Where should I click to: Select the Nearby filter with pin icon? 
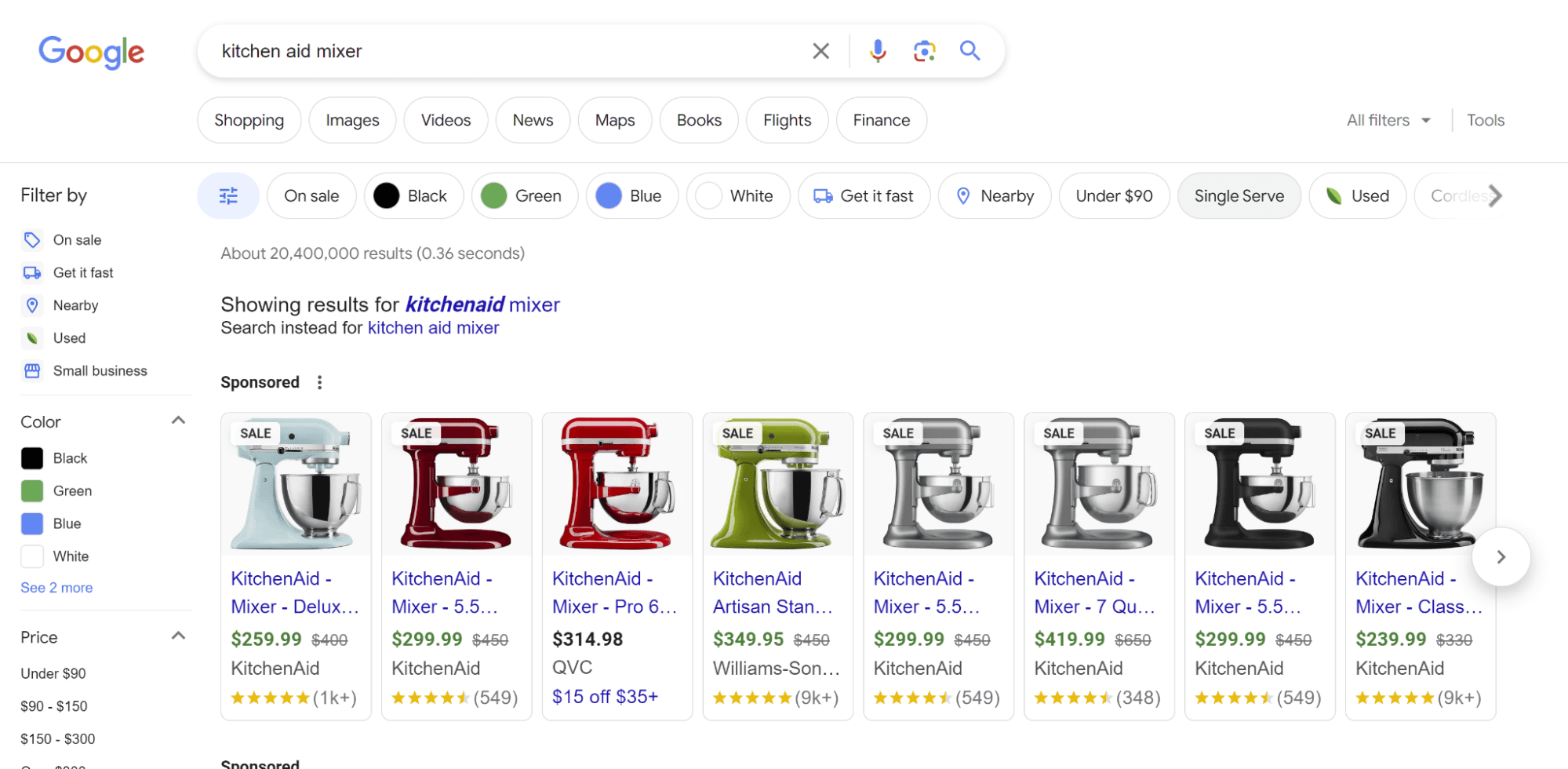click(x=995, y=195)
